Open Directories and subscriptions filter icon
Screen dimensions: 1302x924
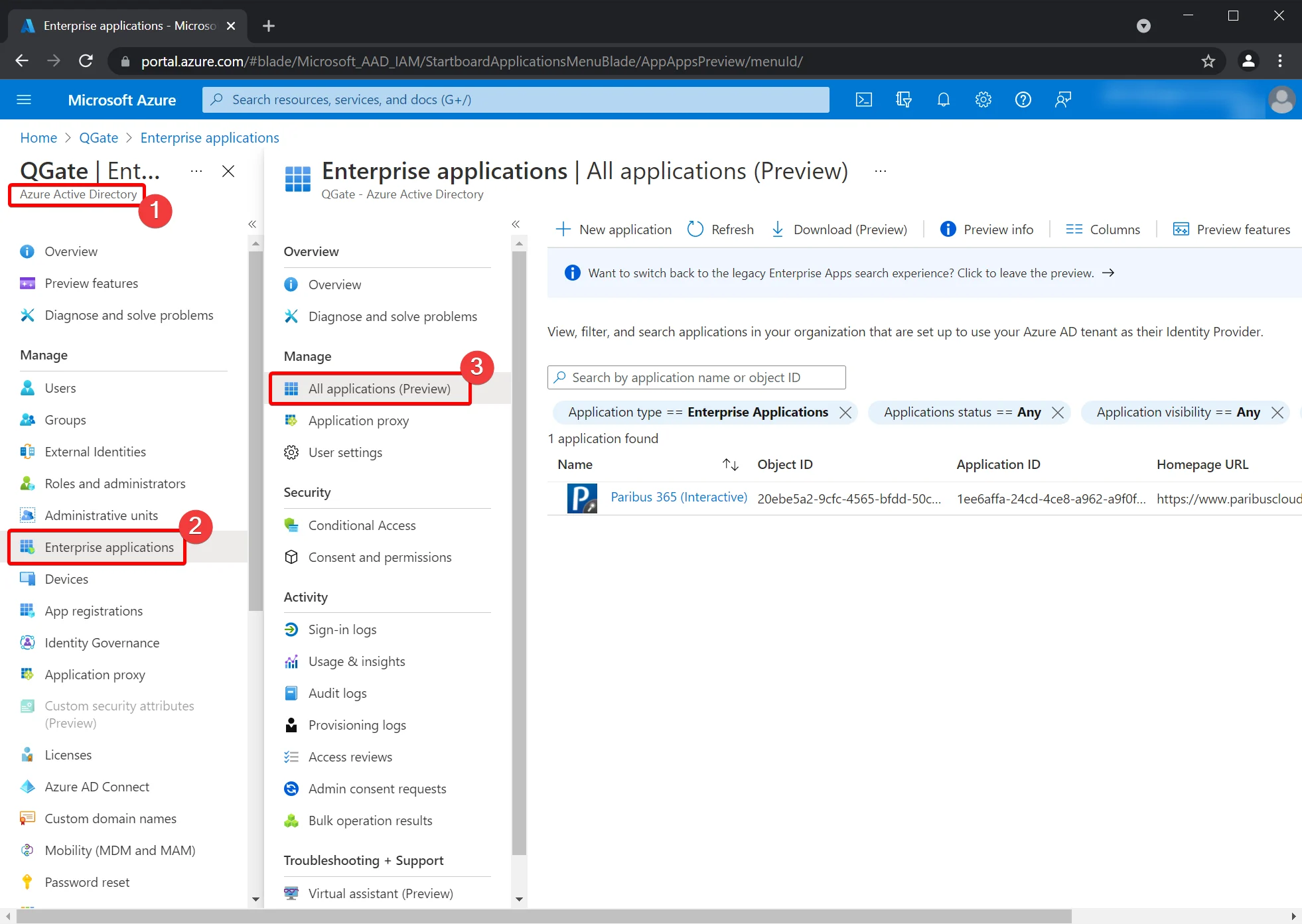tap(903, 99)
